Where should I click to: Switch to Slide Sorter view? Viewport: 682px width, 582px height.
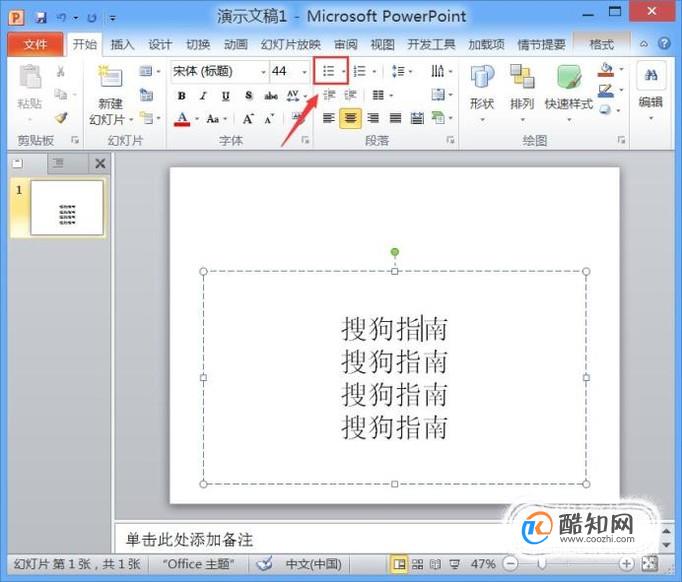(x=417, y=564)
